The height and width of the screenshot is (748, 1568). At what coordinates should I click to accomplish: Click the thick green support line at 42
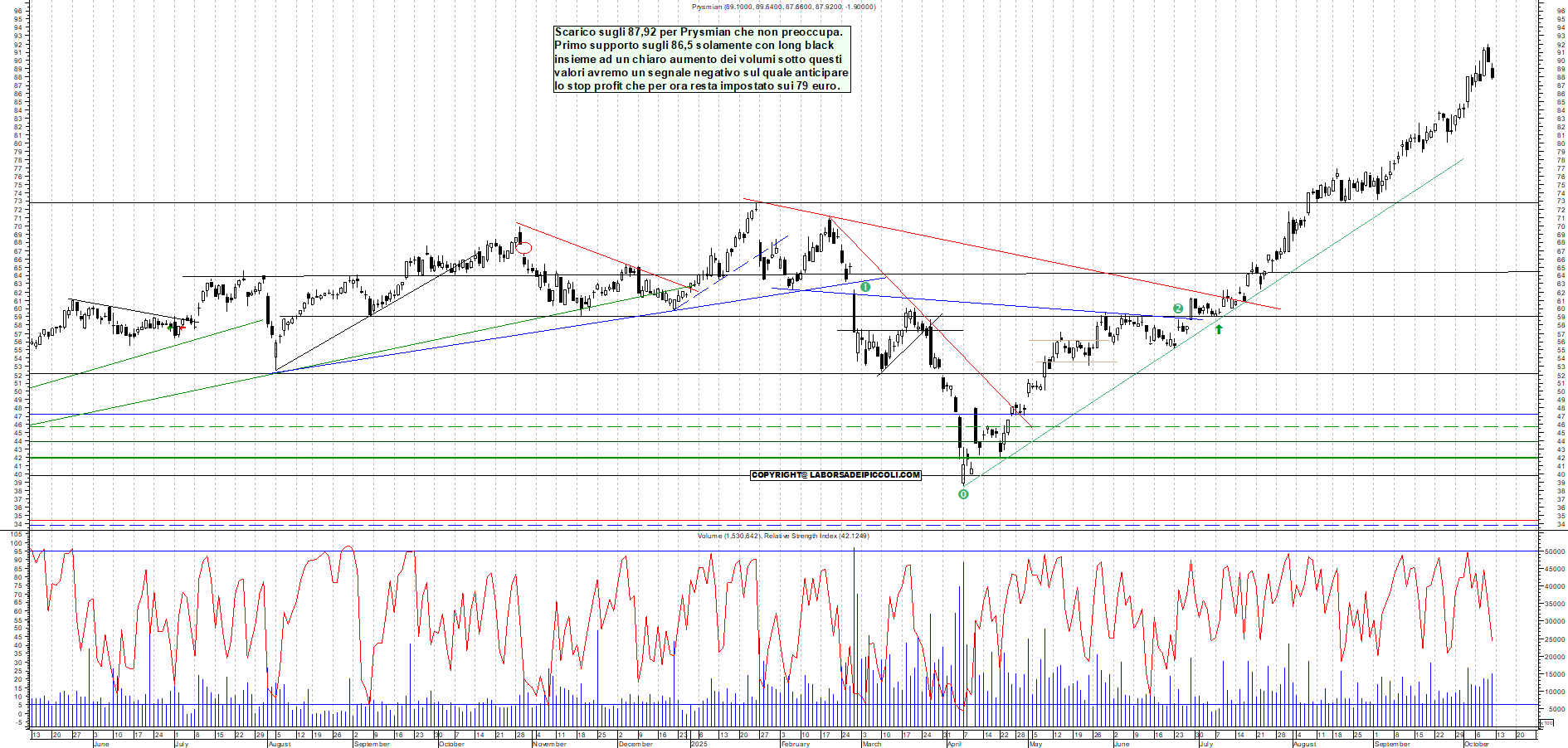498,458
